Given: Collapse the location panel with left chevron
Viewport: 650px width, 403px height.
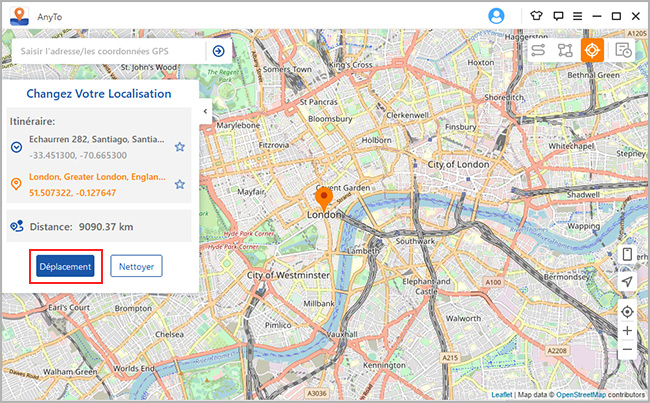Looking at the screenshot, I should 205,111.
